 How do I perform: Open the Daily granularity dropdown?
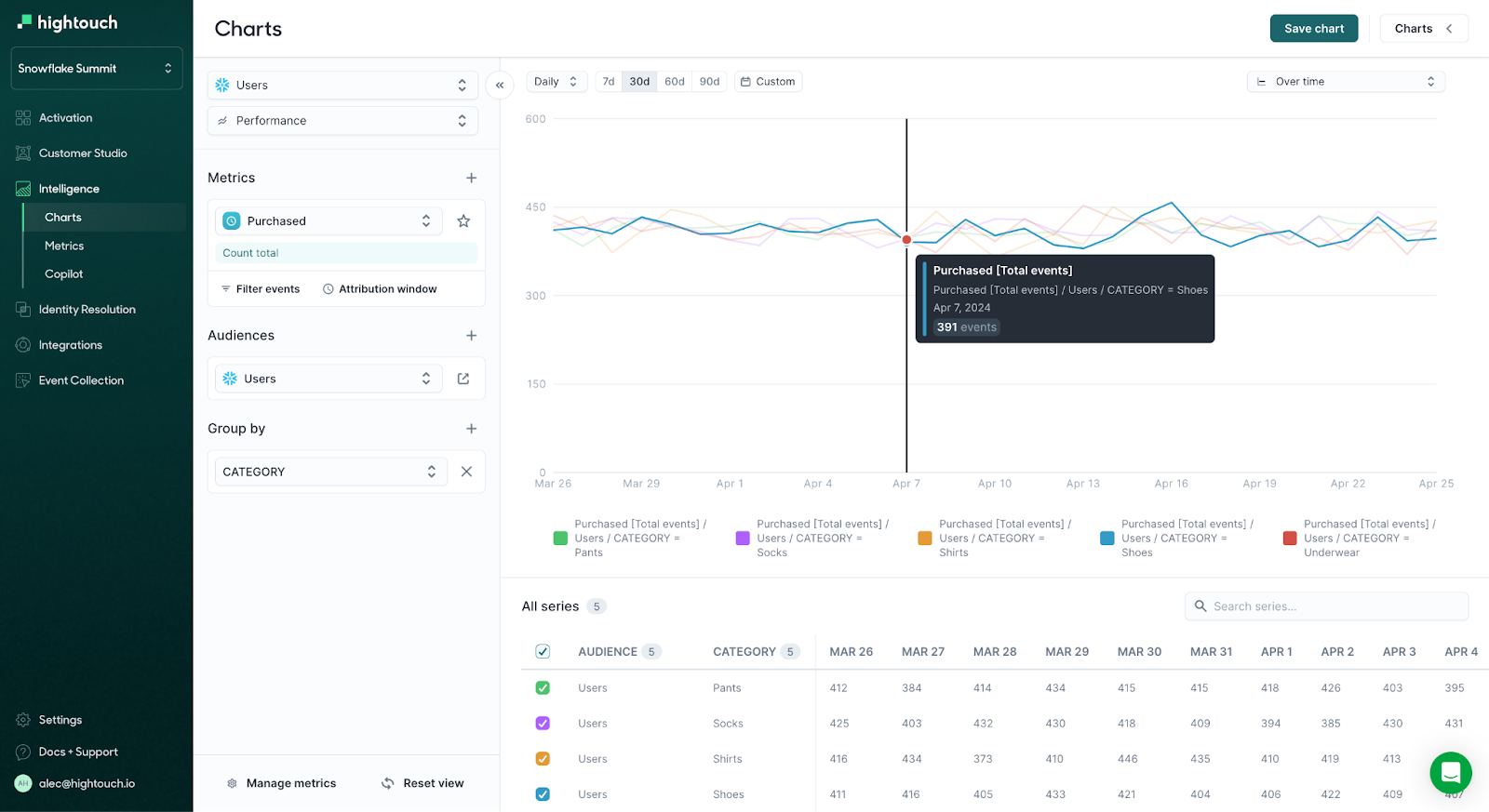(556, 82)
